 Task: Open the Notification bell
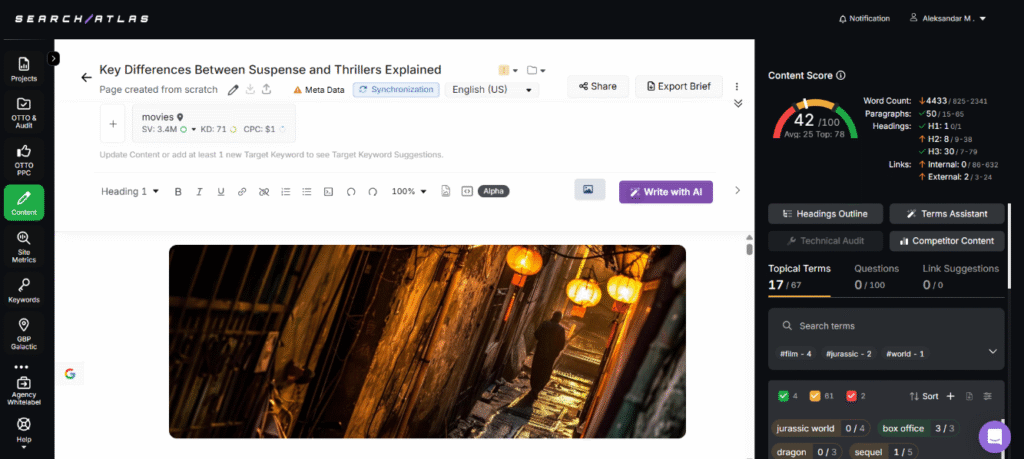[864, 18]
